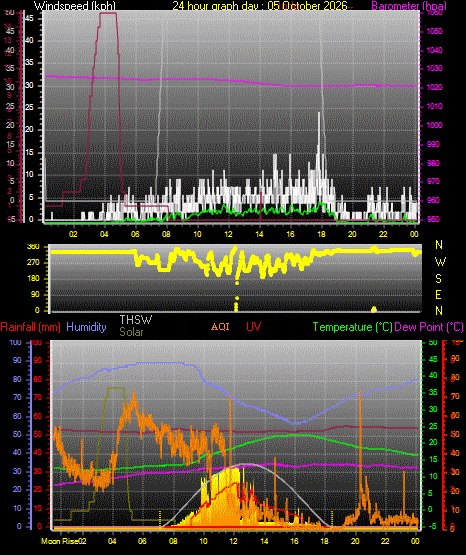Click the 22 hour label under the windspeed graph

point(383,234)
